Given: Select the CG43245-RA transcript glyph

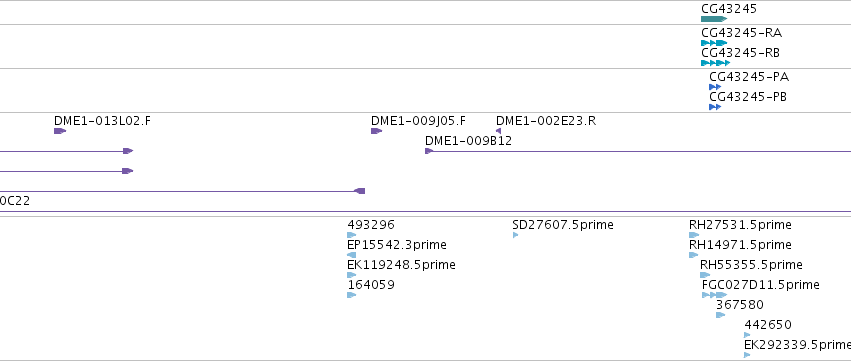Looking at the screenshot, I should click(x=714, y=43).
